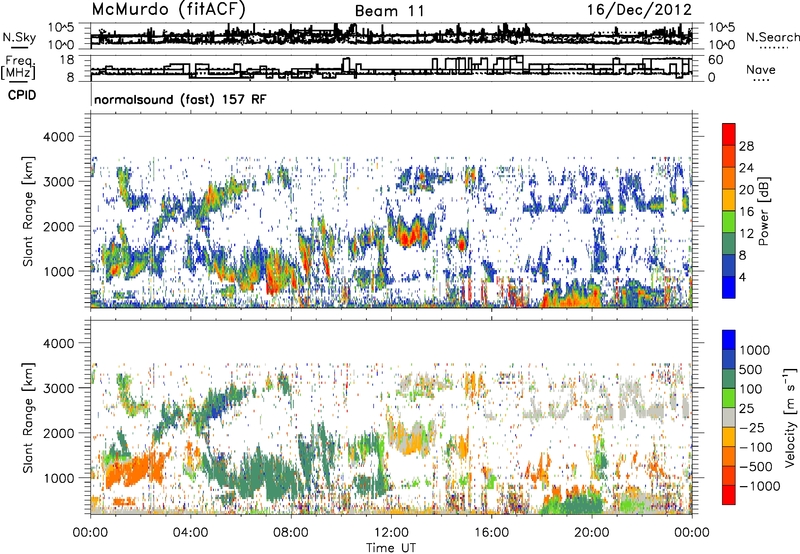Click 'Slant Range [km]' label of velocity plot
This screenshot has width=800, height=554.
click(28, 418)
